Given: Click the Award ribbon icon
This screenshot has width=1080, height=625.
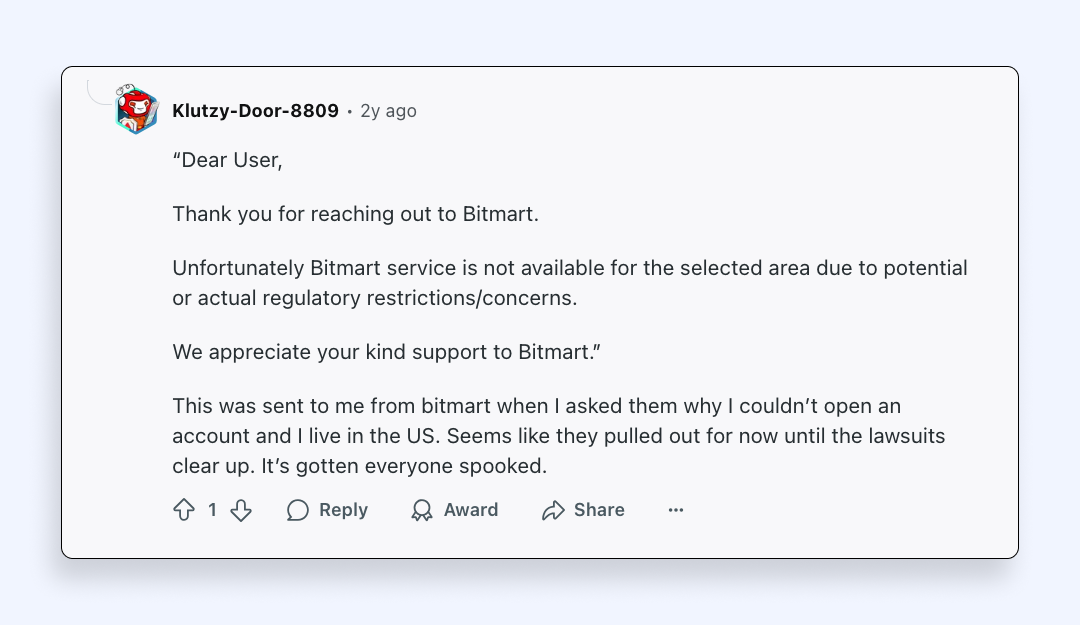Looking at the screenshot, I should click(422, 510).
